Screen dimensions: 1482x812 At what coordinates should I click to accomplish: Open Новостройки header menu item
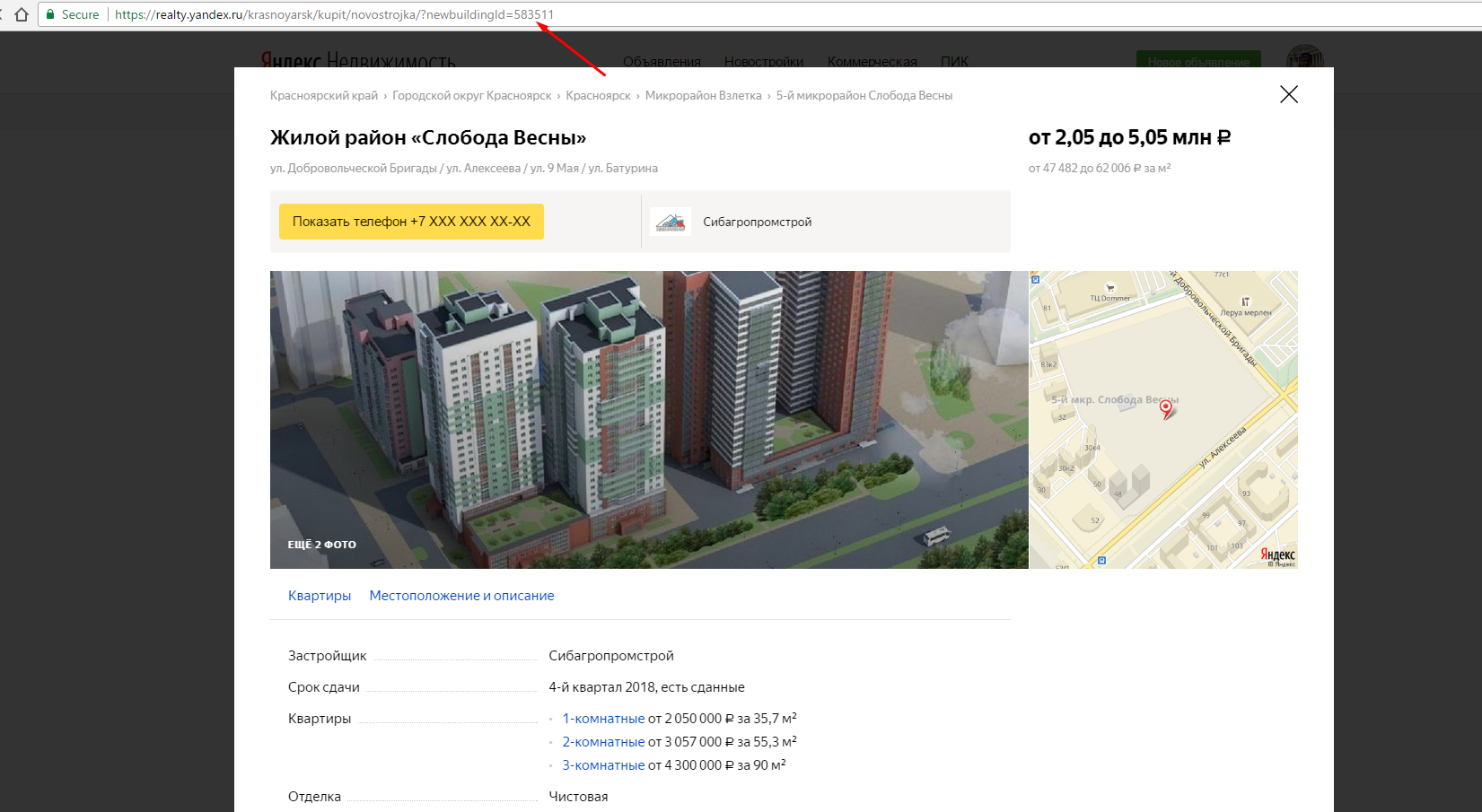[764, 61]
